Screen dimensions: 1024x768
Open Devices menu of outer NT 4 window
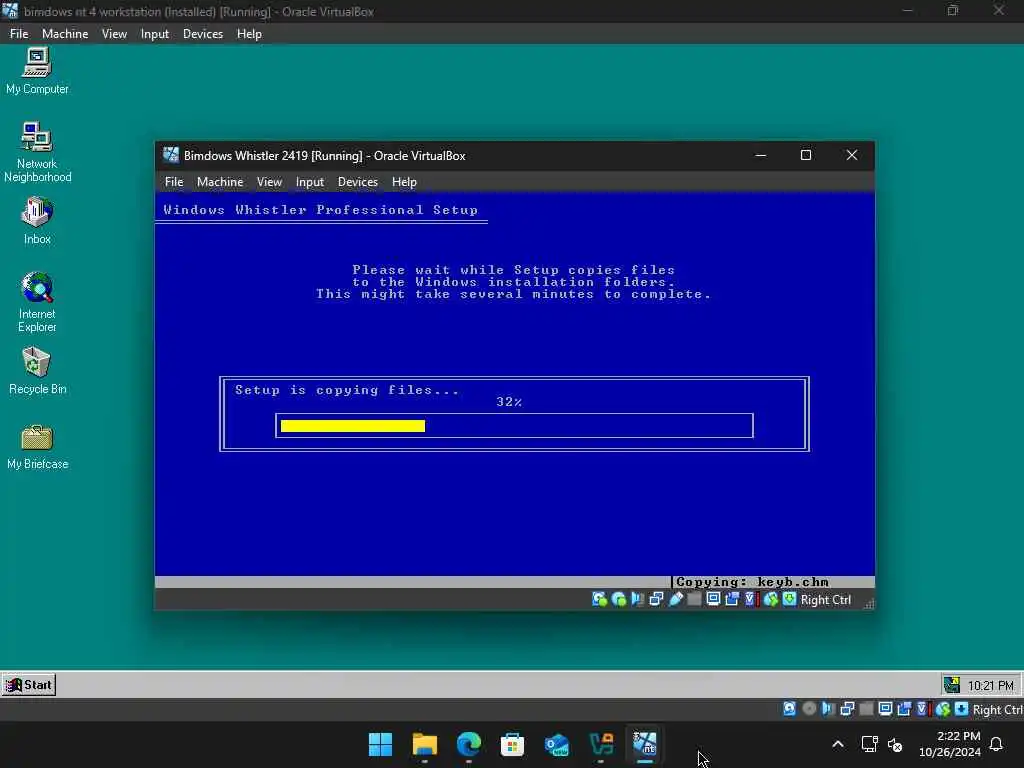point(203,34)
